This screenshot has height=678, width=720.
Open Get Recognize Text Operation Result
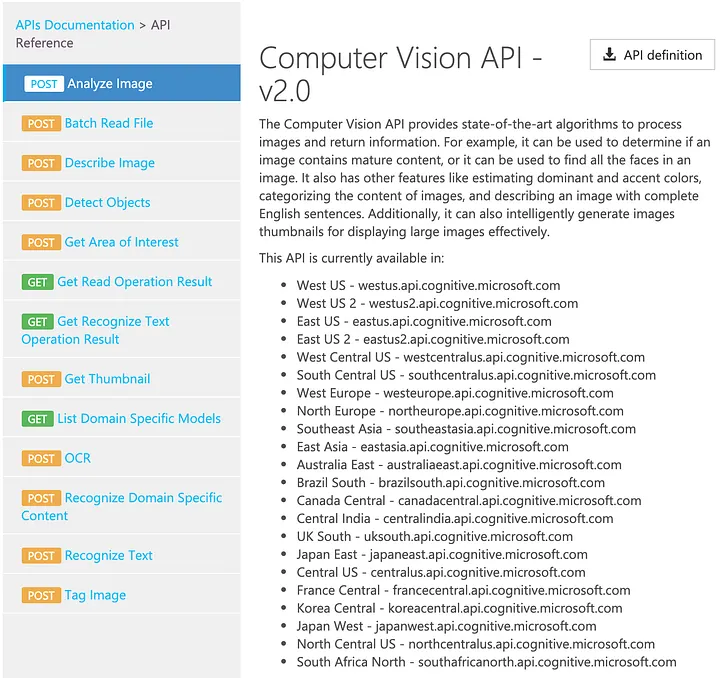tap(96, 331)
